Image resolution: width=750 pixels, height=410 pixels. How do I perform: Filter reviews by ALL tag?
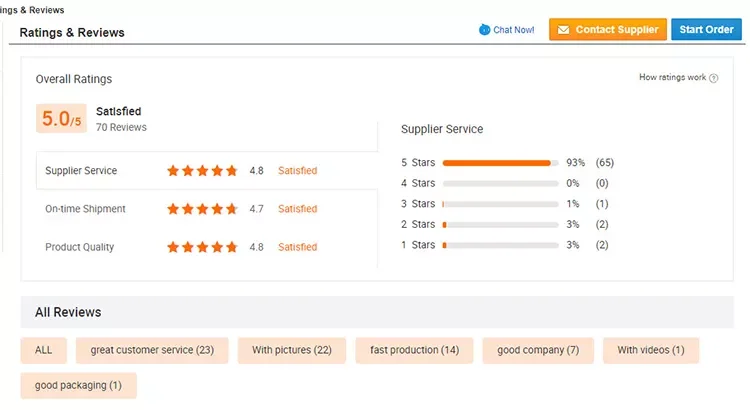tap(43, 350)
